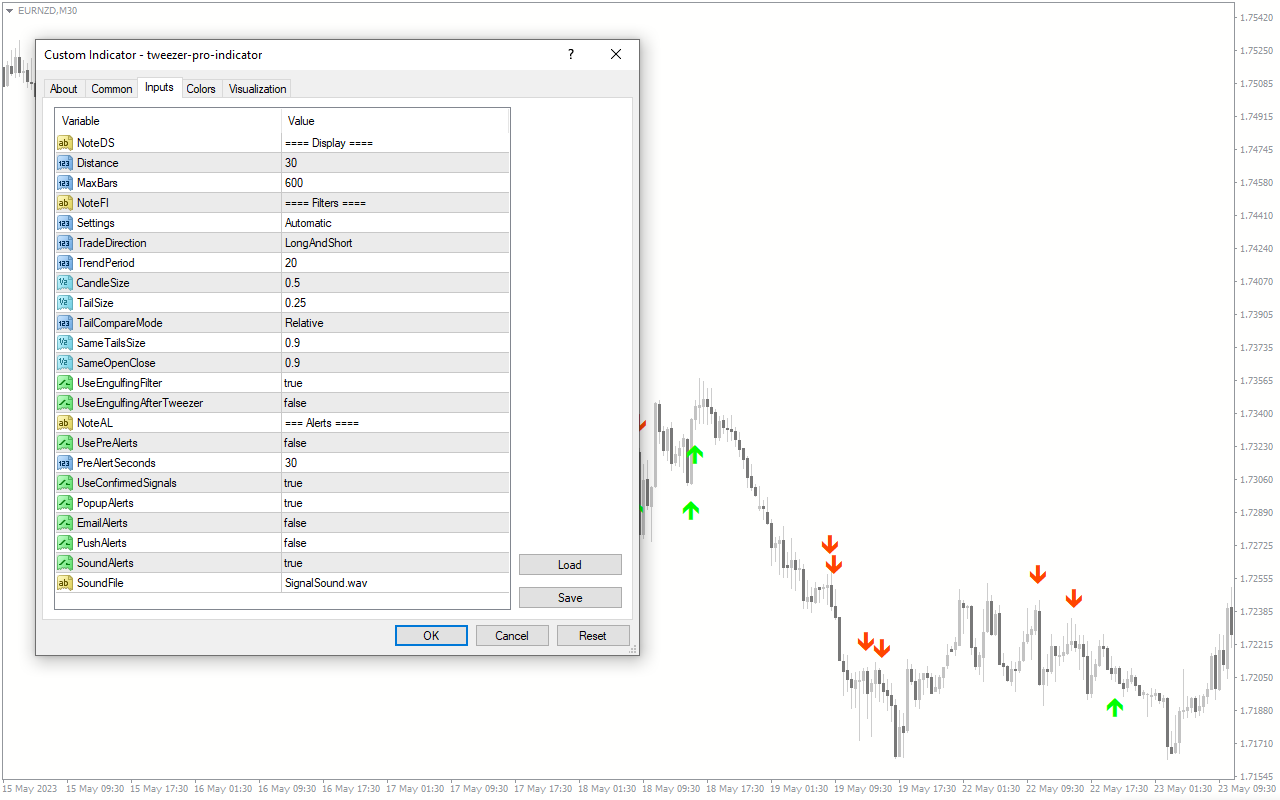1280x800 pixels.
Task: Click the NoteAL string type icon
Action: pos(65,423)
